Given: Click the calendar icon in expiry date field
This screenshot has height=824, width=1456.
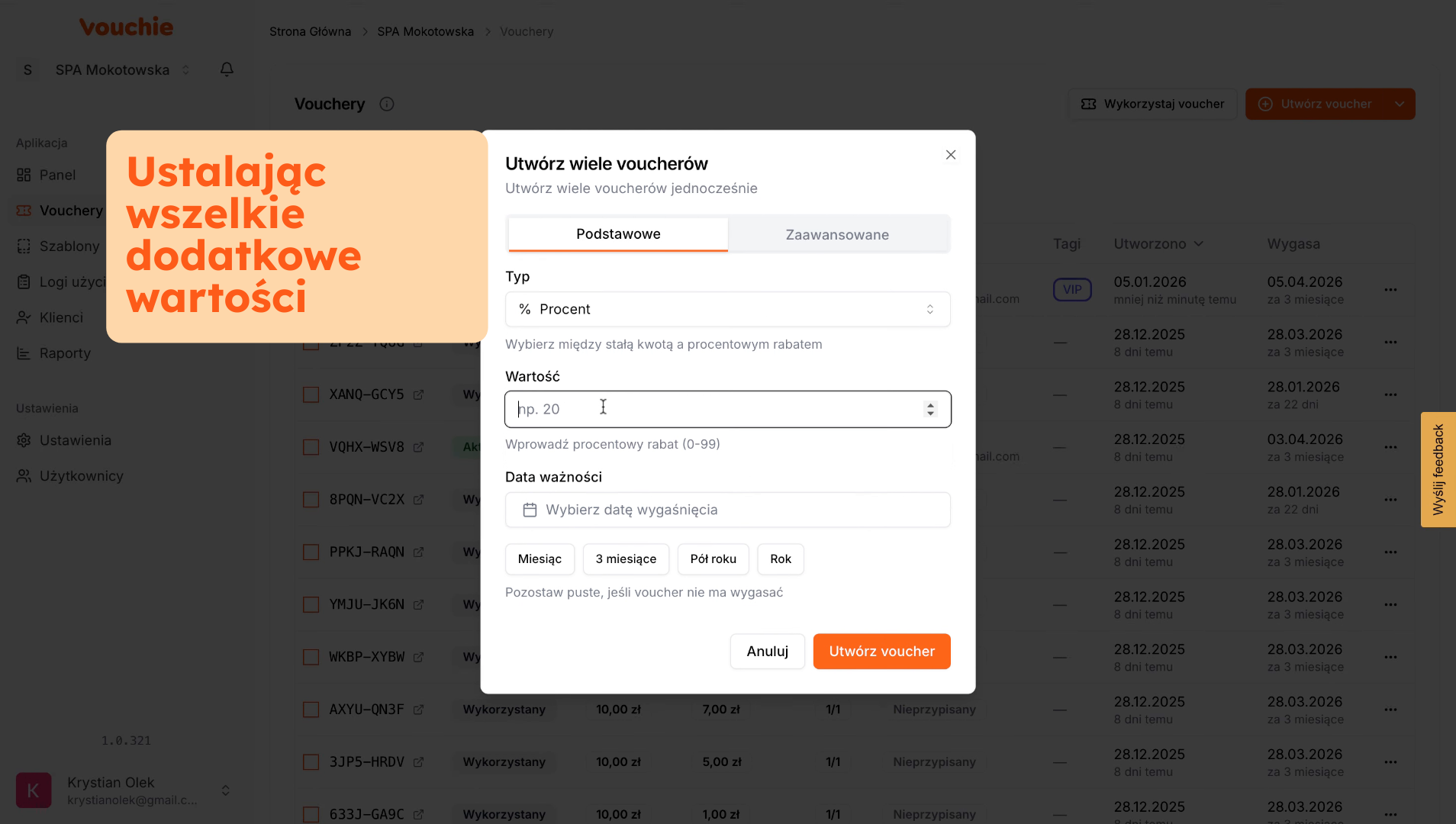Looking at the screenshot, I should [530, 510].
